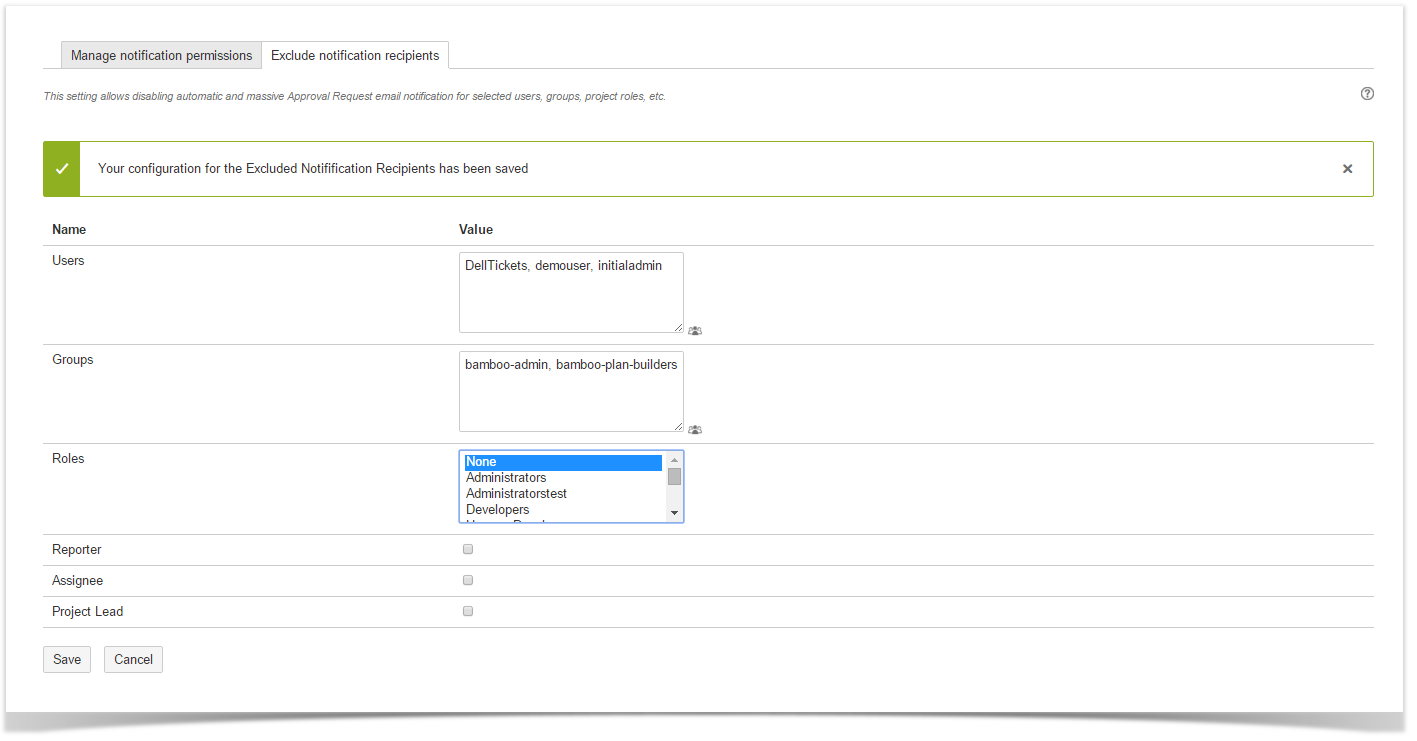Click Roles list scroll down arrow
The height and width of the screenshot is (741, 1417).
coord(674,513)
